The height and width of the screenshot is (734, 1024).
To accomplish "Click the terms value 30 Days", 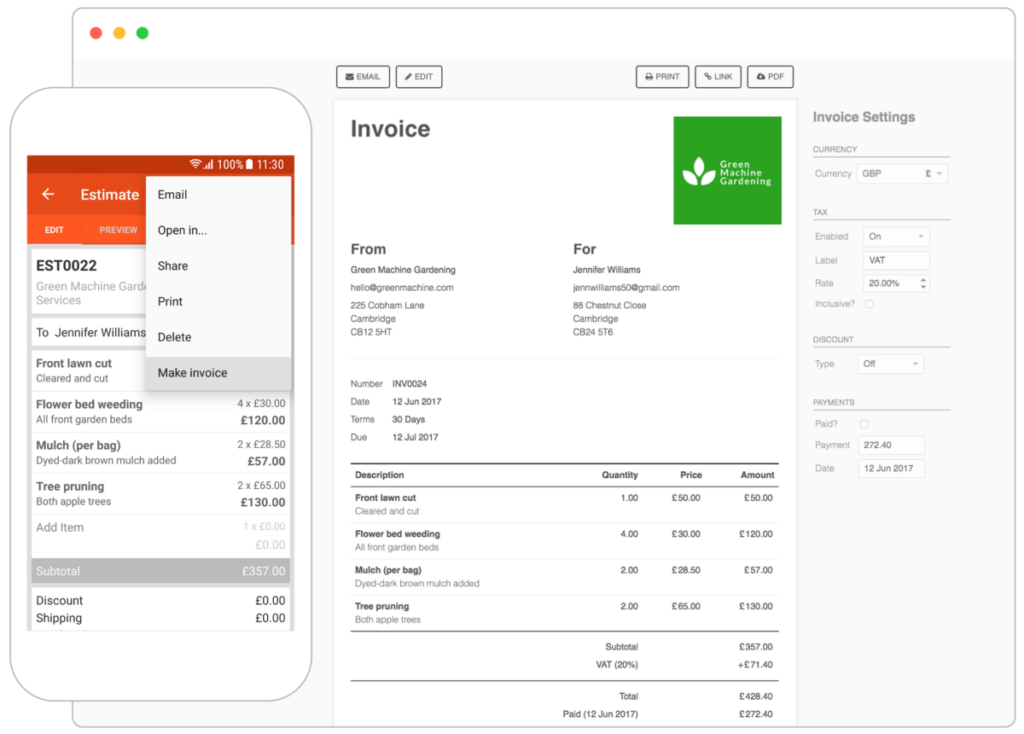I will (408, 419).
